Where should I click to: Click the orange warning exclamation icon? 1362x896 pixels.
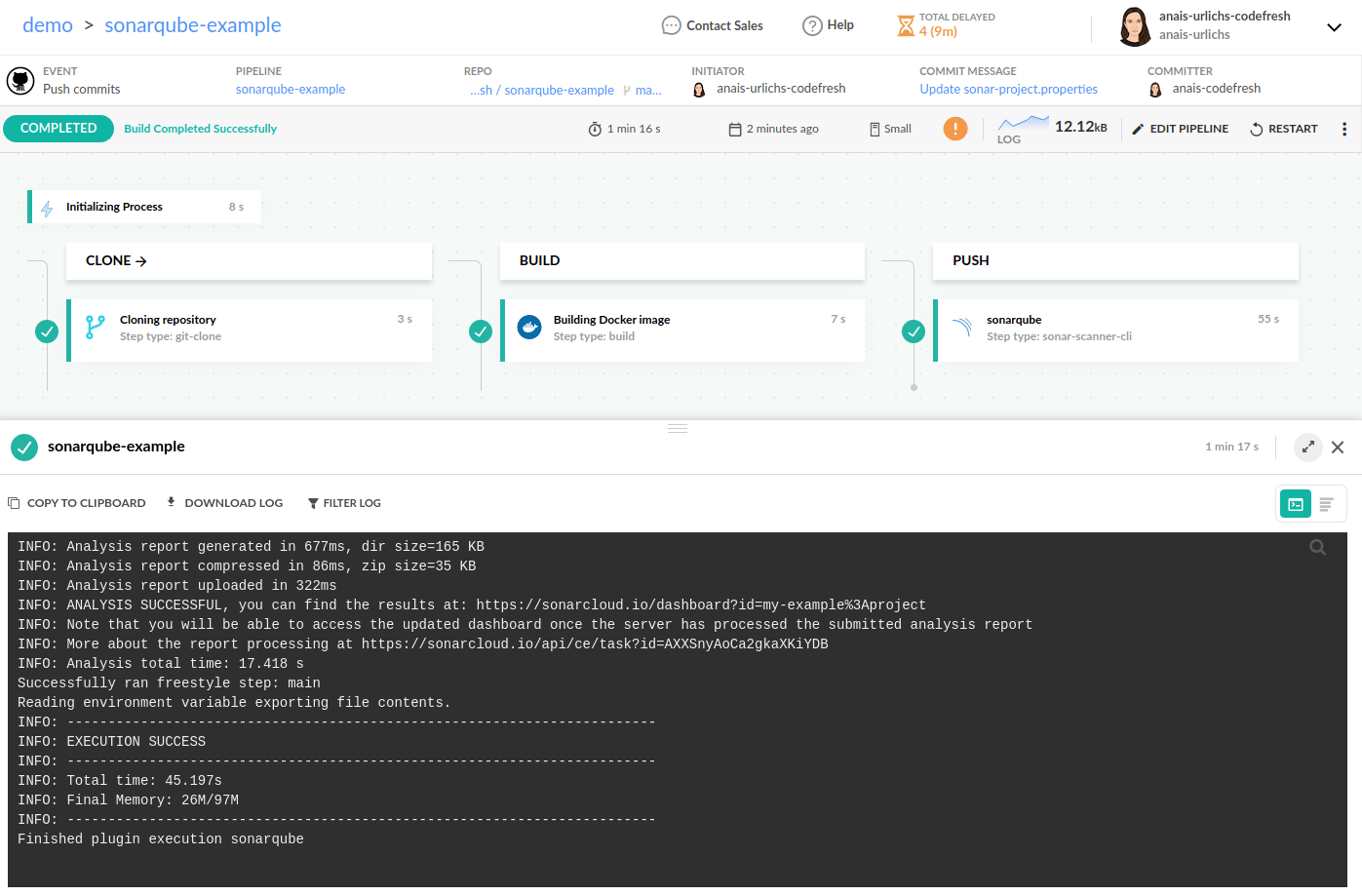pos(954,128)
